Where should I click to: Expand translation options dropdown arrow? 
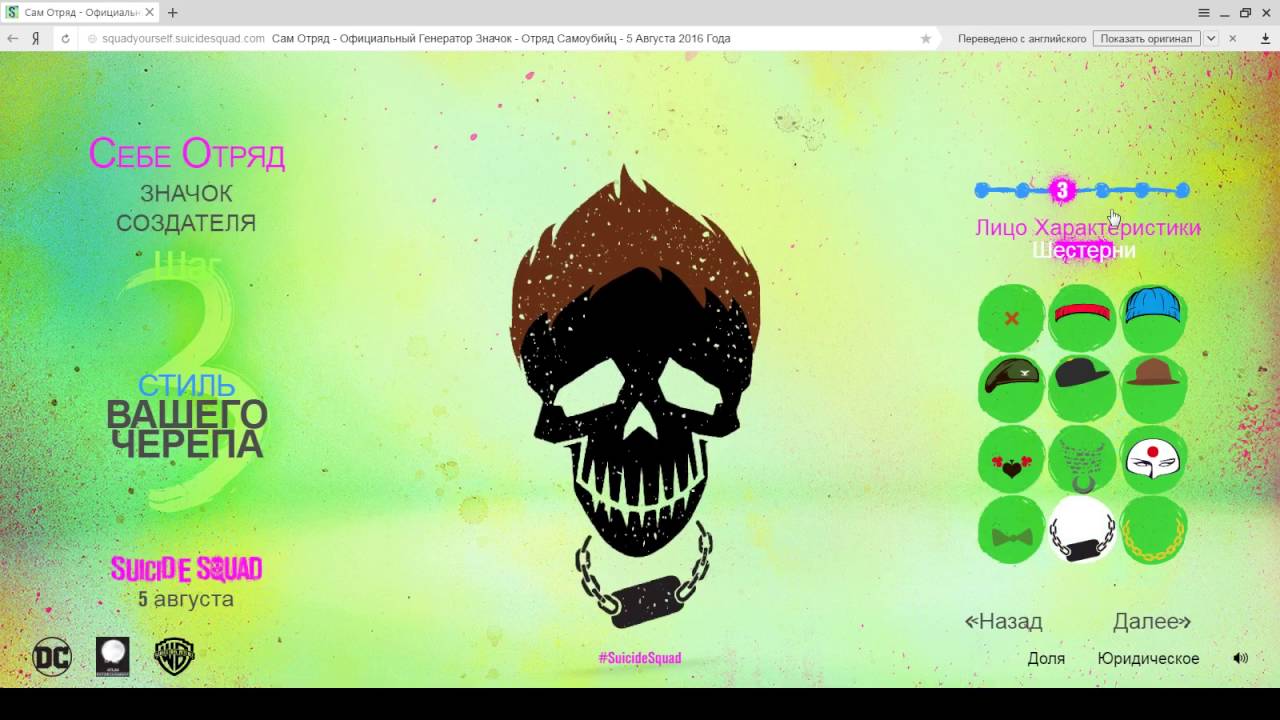(1210, 38)
